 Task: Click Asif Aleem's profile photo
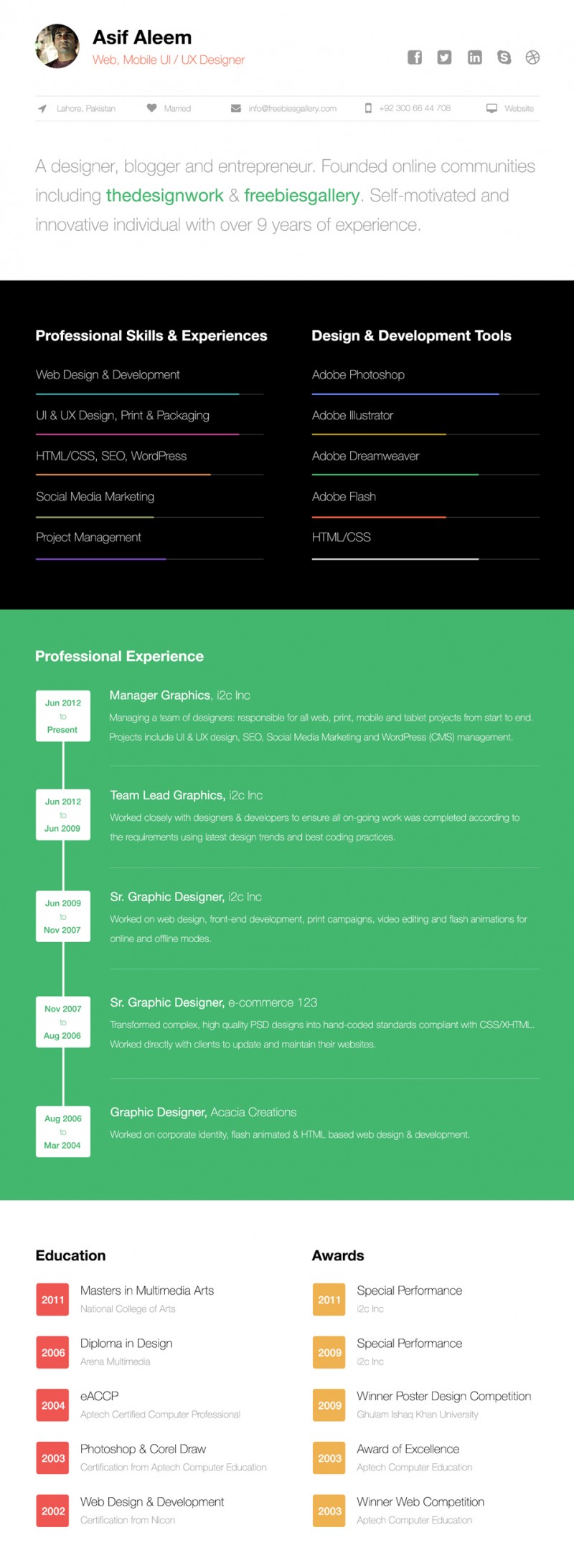[x=57, y=47]
